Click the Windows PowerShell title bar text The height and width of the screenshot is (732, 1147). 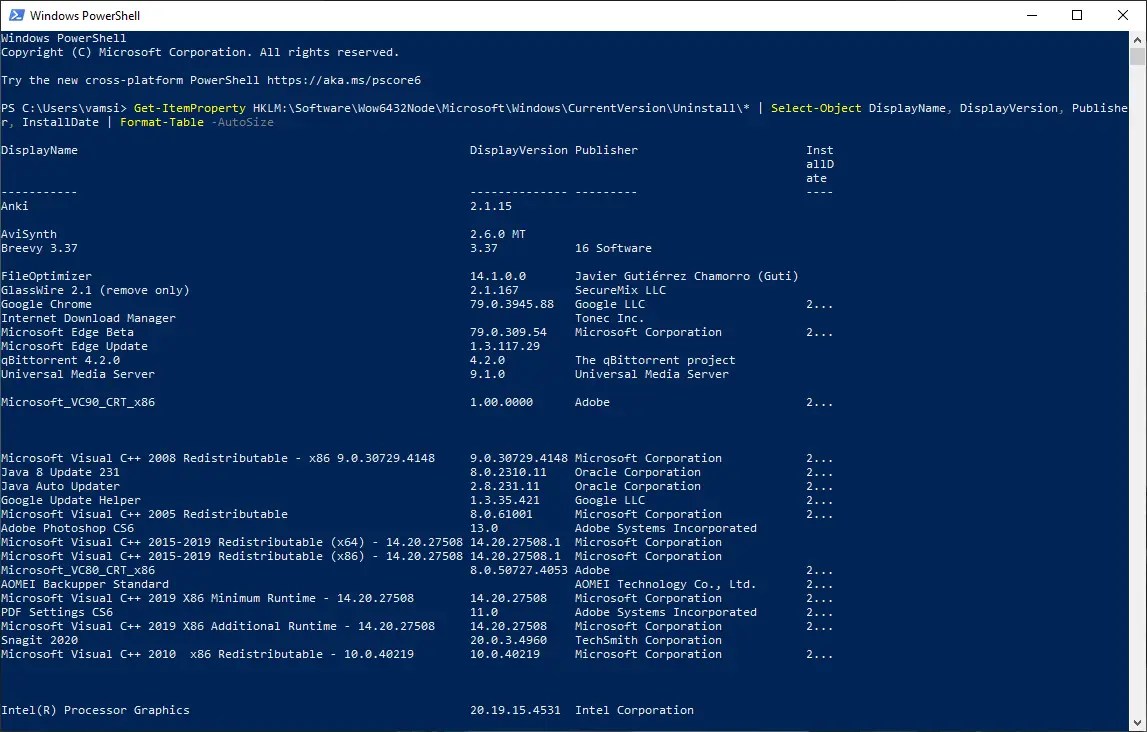click(x=87, y=15)
